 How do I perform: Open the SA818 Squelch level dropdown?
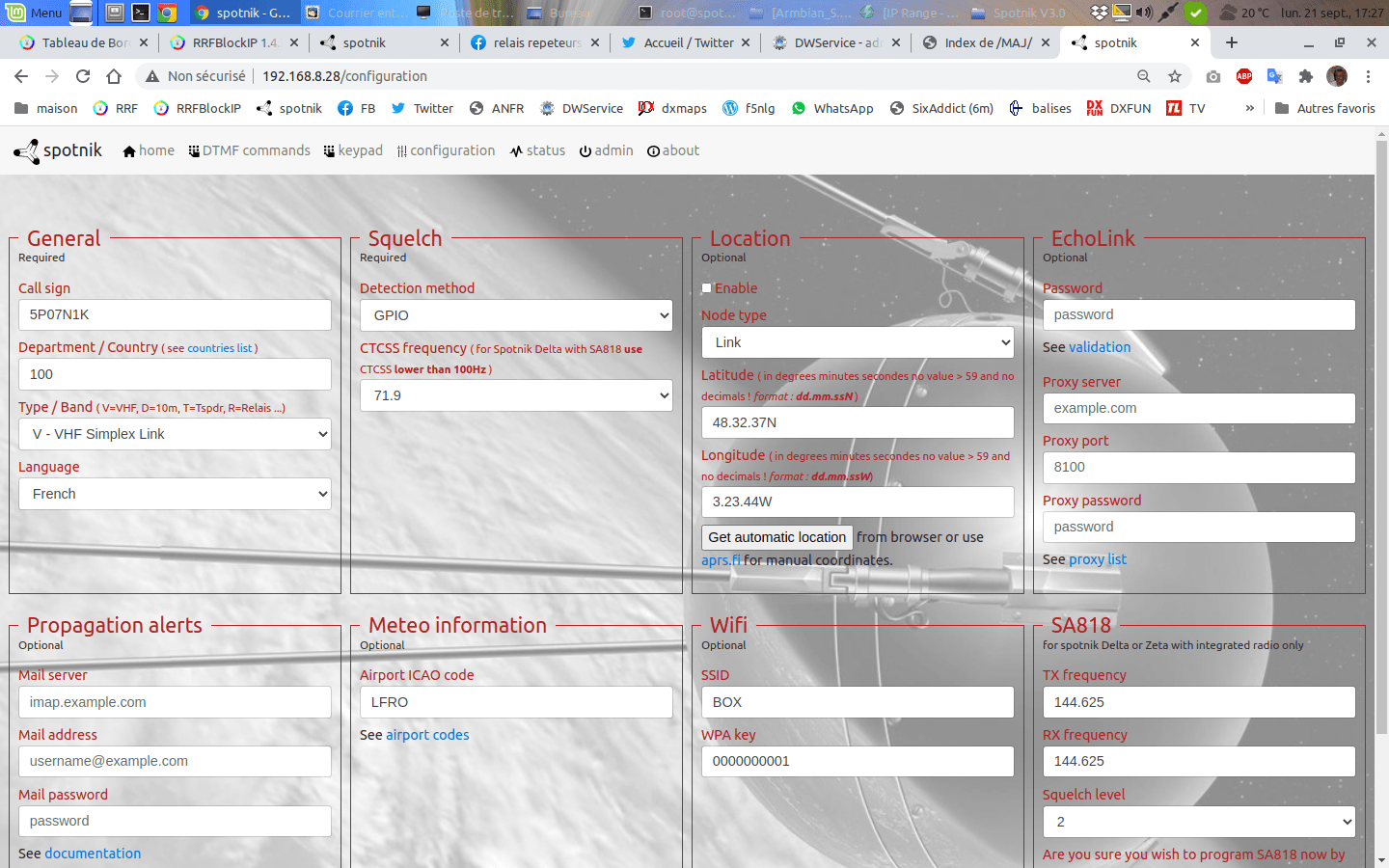pos(1198,822)
